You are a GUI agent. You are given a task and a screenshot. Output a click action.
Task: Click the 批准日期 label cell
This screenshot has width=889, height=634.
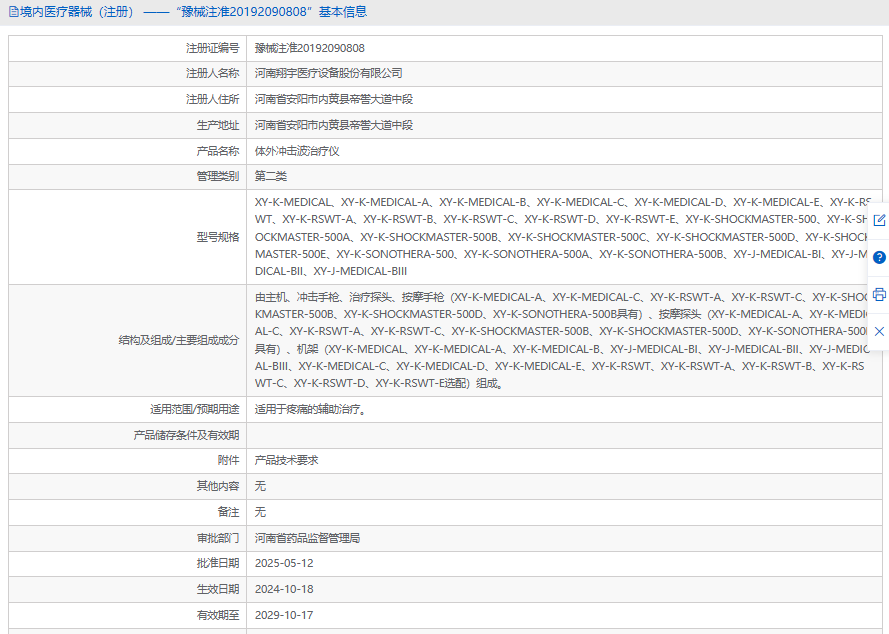click(x=128, y=563)
